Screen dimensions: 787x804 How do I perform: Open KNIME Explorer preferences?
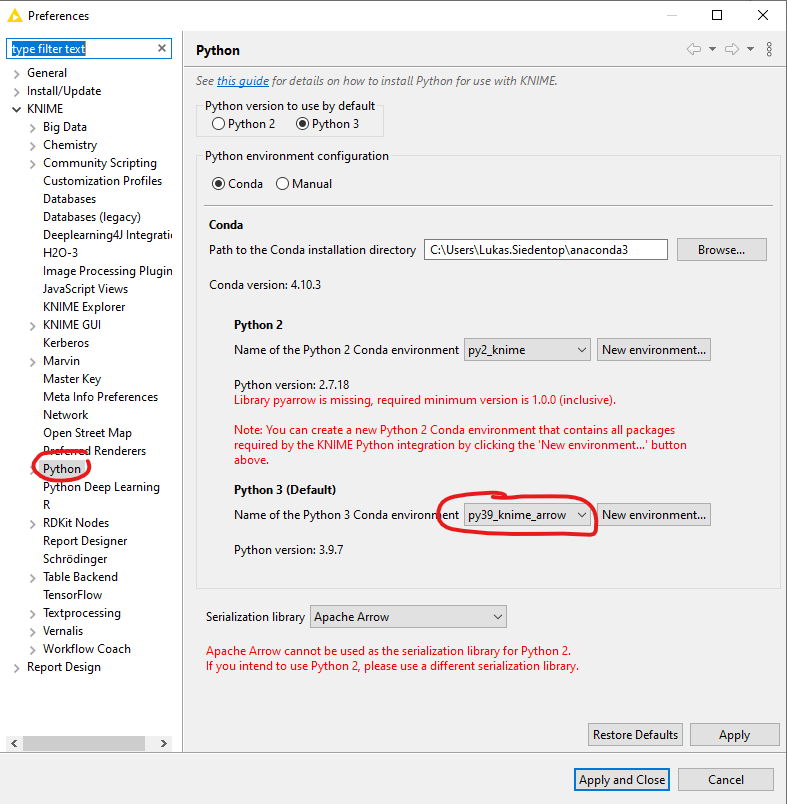click(x=84, y=307)
